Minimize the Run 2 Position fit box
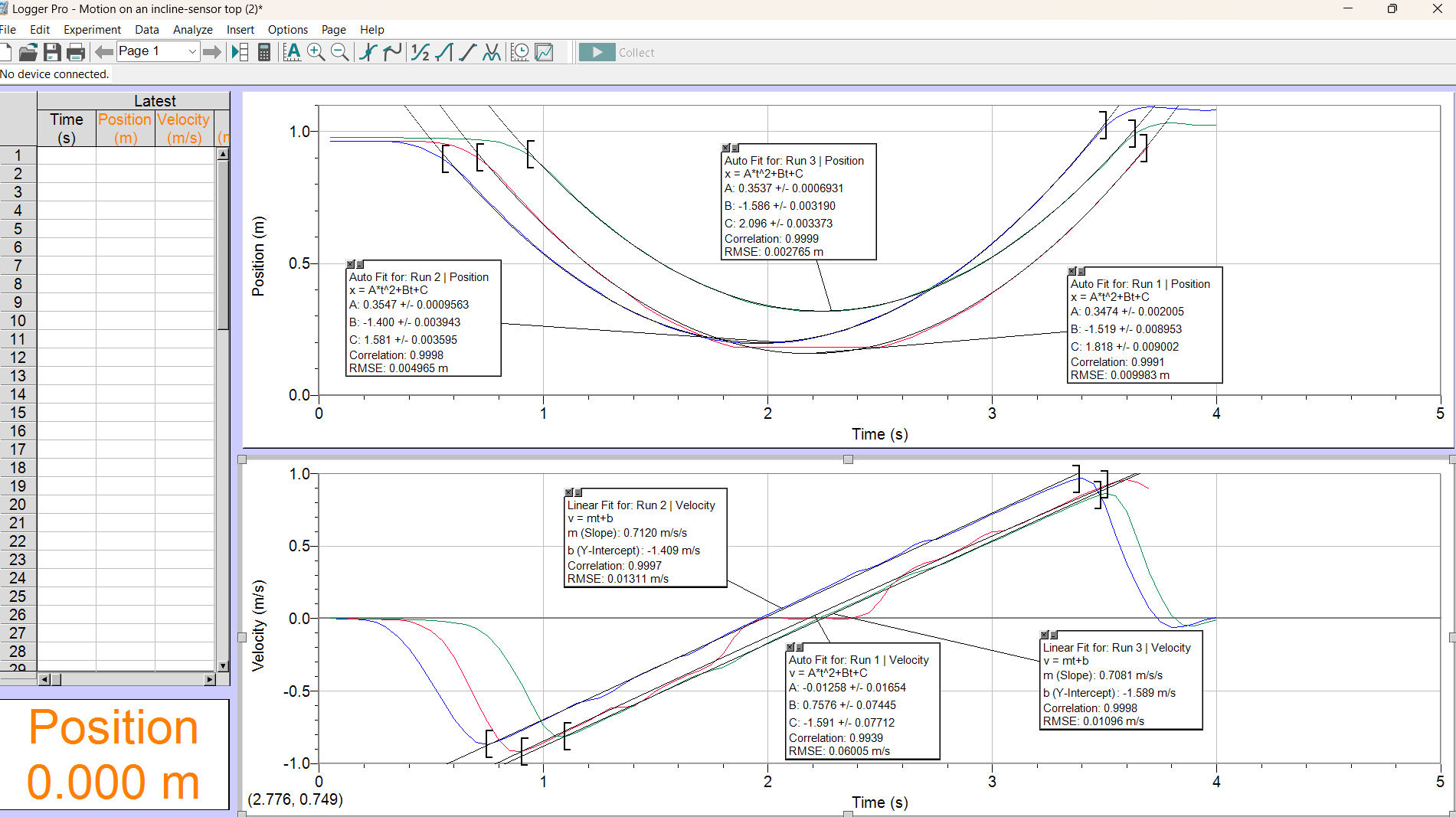The height and width of the screenshot is (817, 1456). coord(359,264)
